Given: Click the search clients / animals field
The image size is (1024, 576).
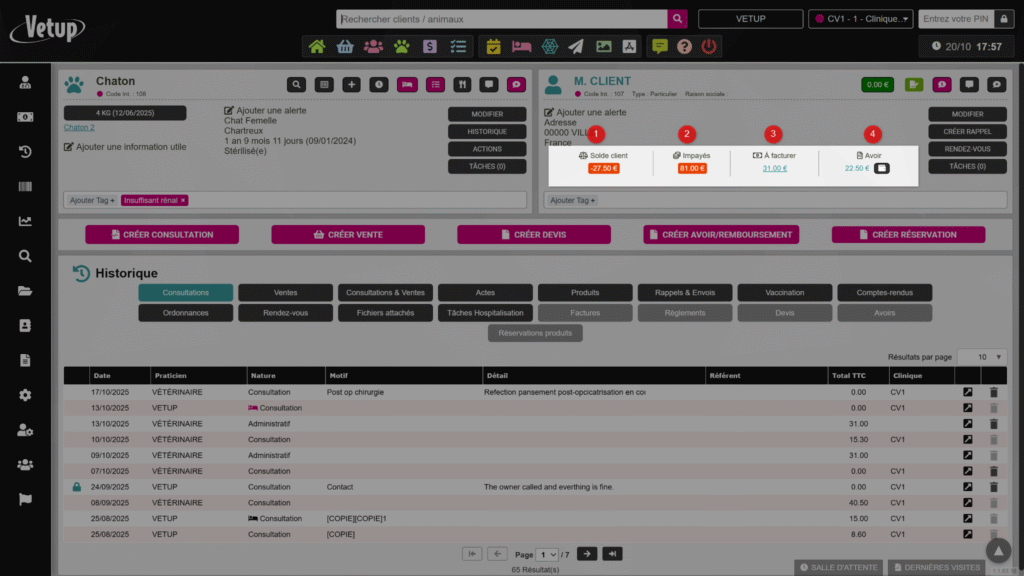Looking at the screenshot, I should 502,19.
